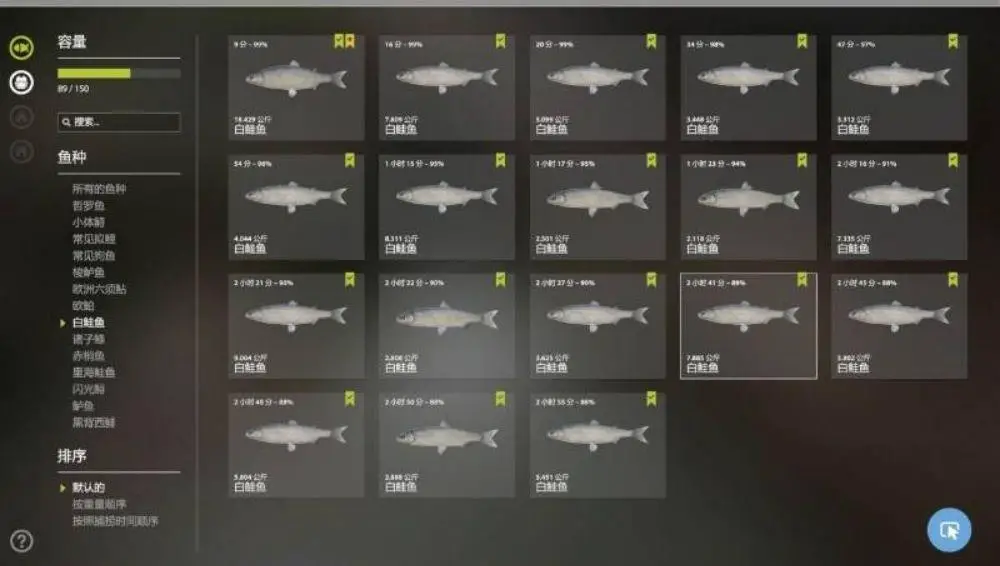Click the magnifier icon in the search field
Screen dimensions: 1000x566
(x=66, y=122)
